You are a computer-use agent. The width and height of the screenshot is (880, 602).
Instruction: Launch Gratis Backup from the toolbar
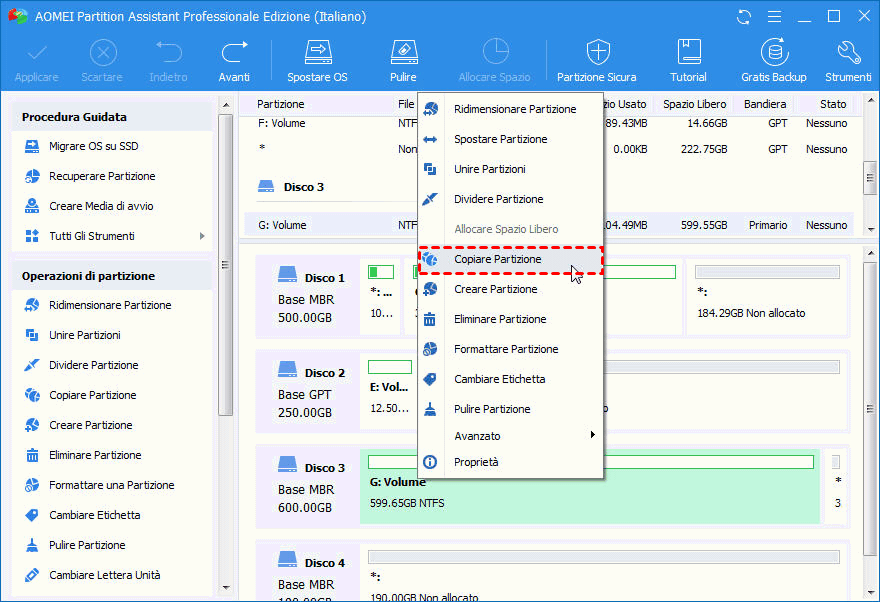pyautogui.click(x=774, y=61)
